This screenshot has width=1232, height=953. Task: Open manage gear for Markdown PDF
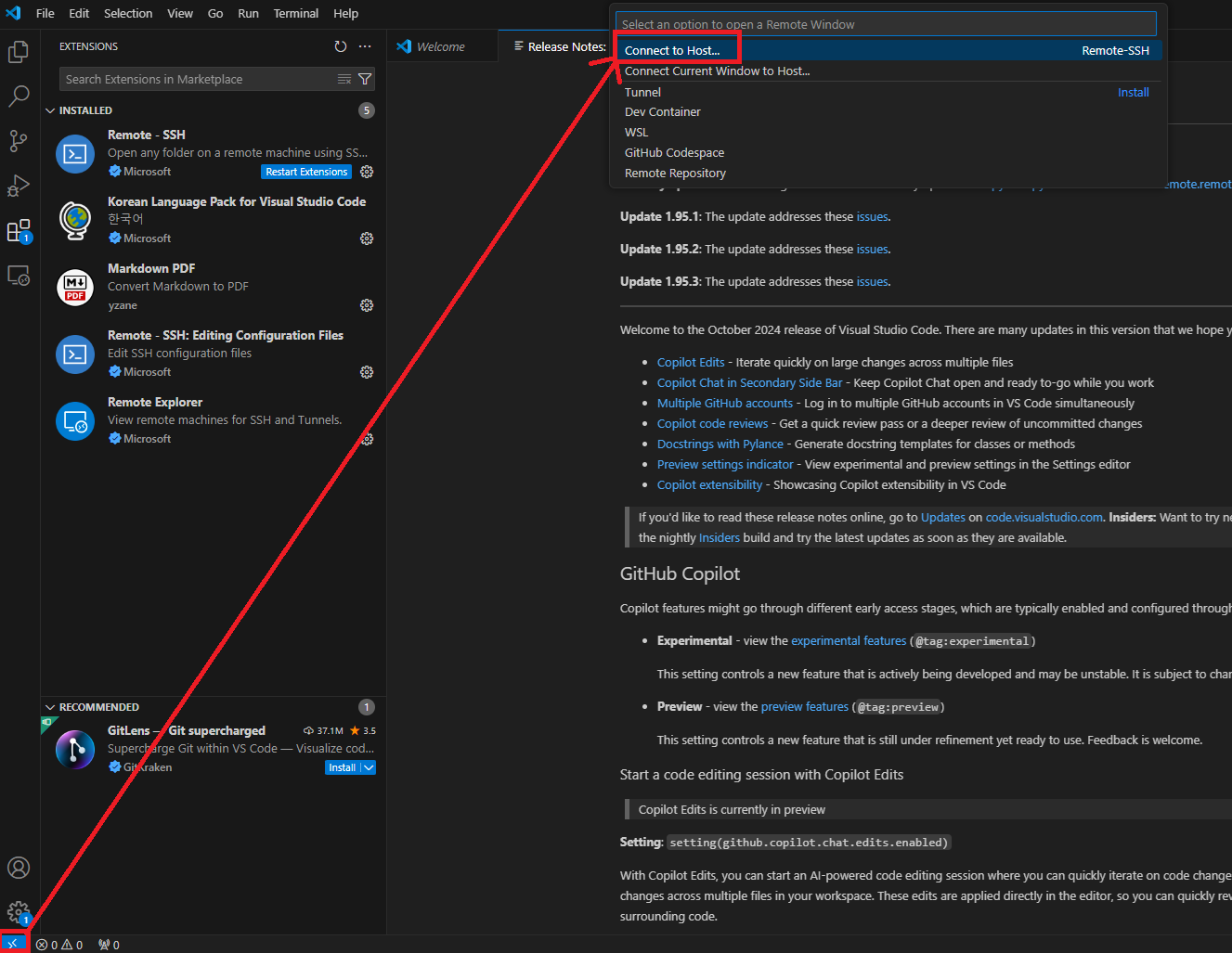367,305
